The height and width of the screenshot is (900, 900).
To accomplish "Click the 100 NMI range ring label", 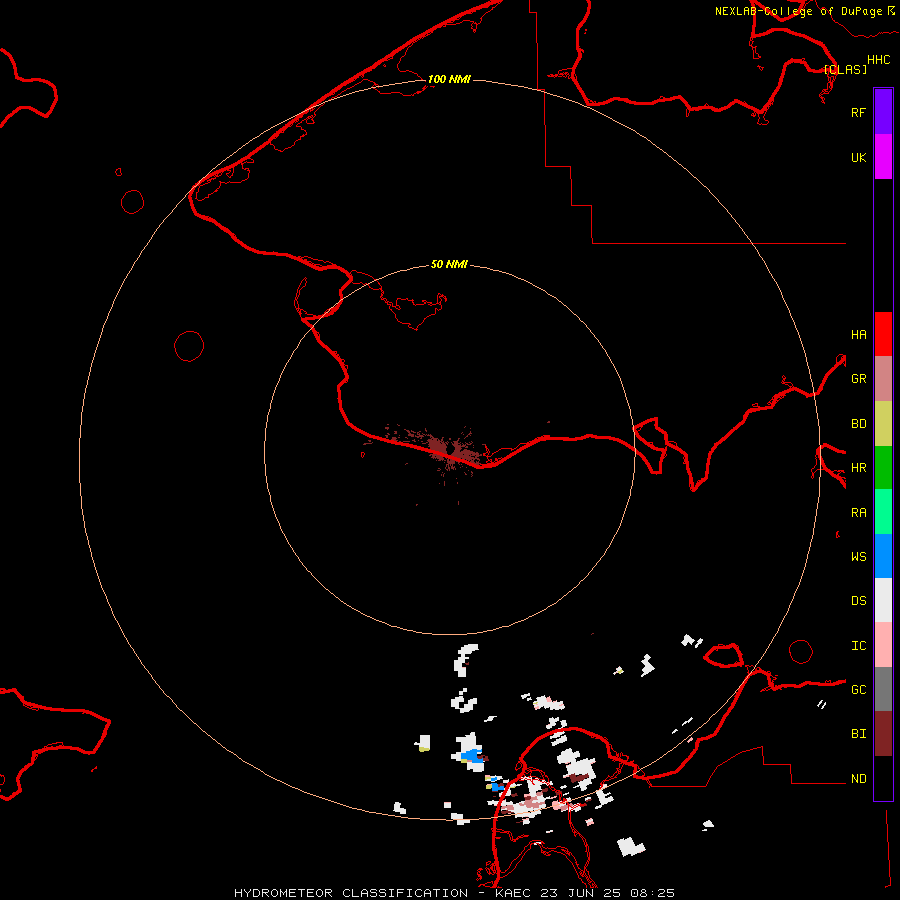I will coord(449,79).
